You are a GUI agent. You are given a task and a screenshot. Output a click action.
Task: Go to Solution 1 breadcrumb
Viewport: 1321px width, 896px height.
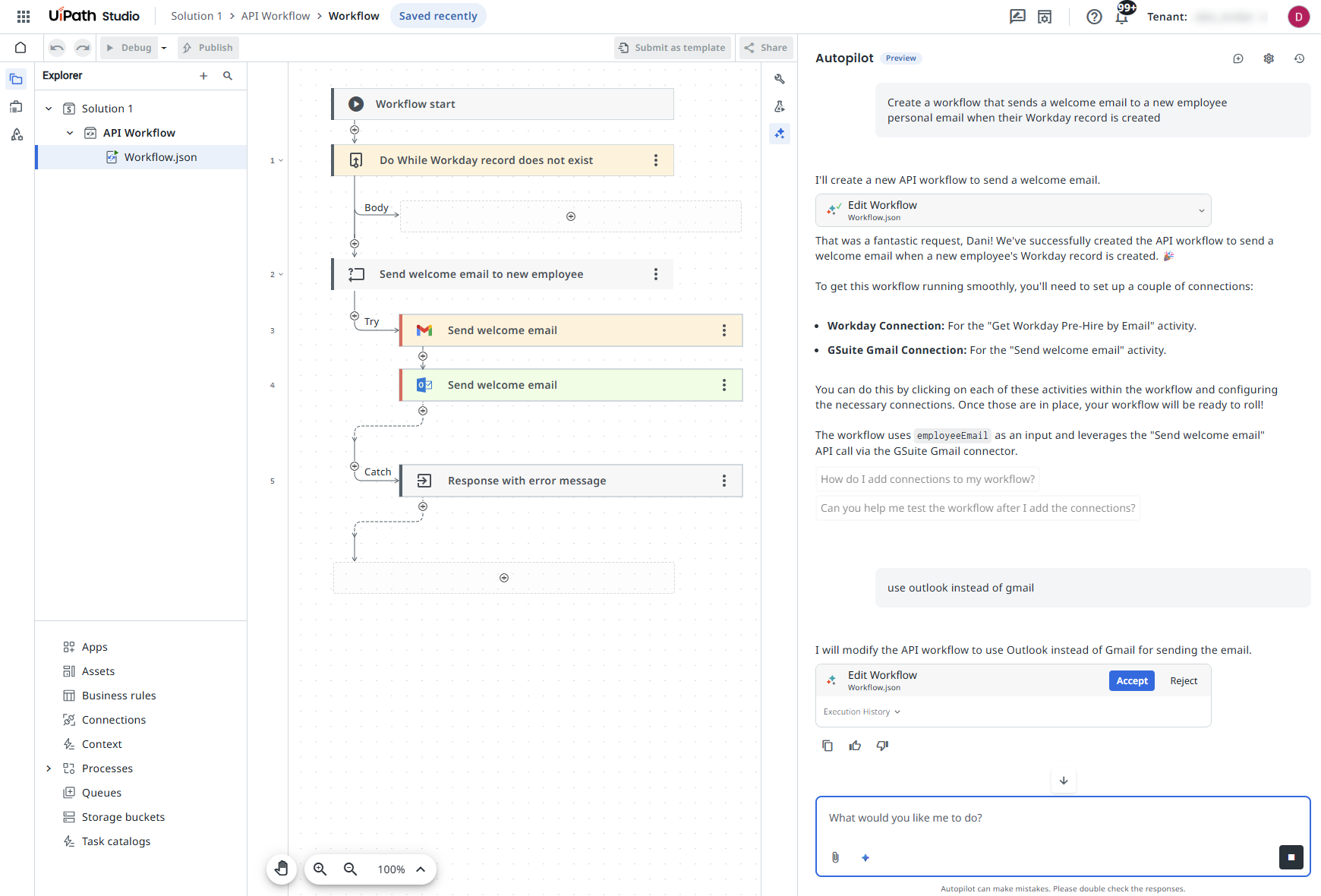[197, 16]
